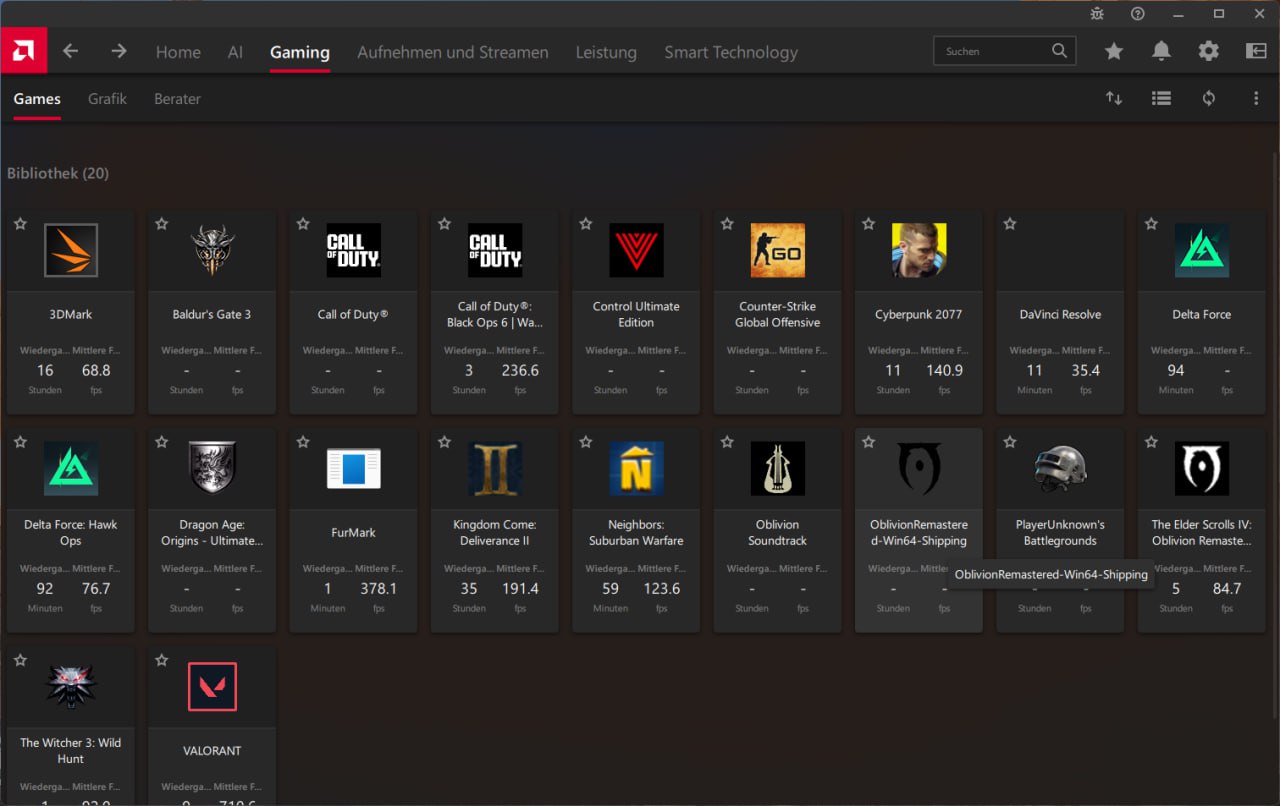Image resolution: width=1280 pixels, height=806 pixels.
Task: Open Cyberpunk 2077 icon
Action: click(x=919, y=250)
